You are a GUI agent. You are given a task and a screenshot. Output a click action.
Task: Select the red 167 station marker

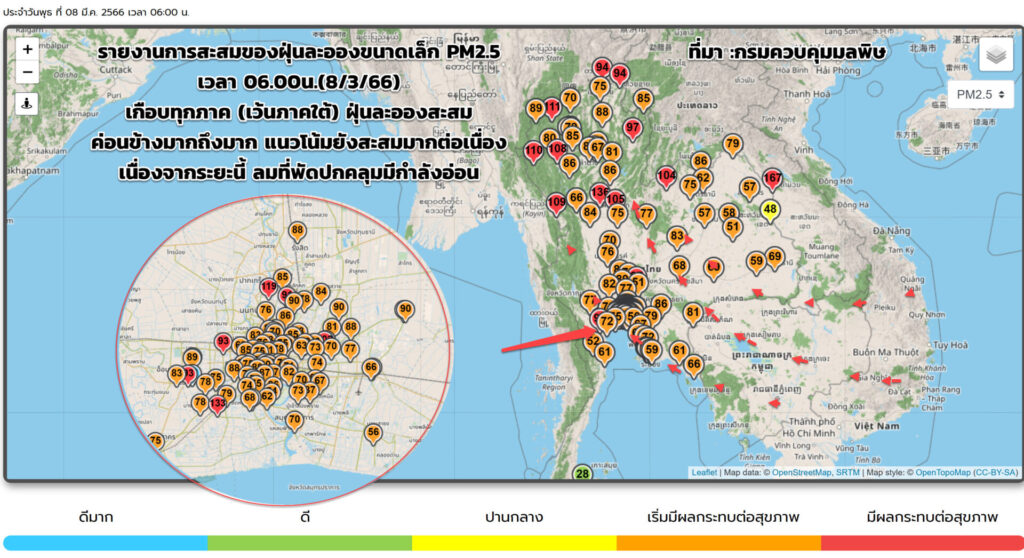772,180
